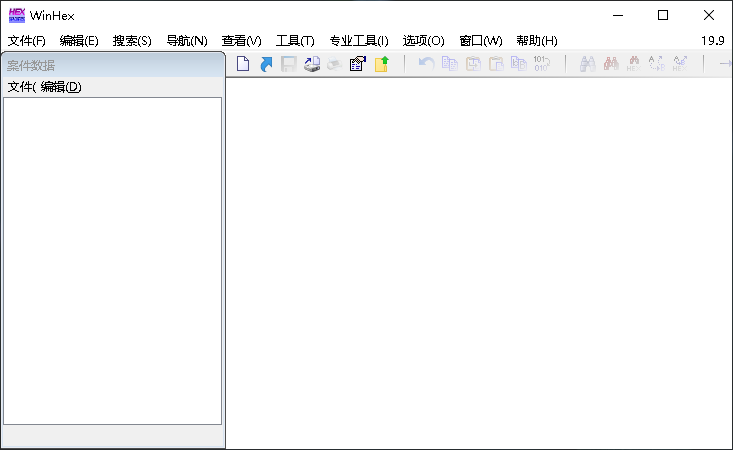Click the Print icon in the toolbar
This screenshot has height=450, width=733.
pyautogui.click(x=335, y=64)
